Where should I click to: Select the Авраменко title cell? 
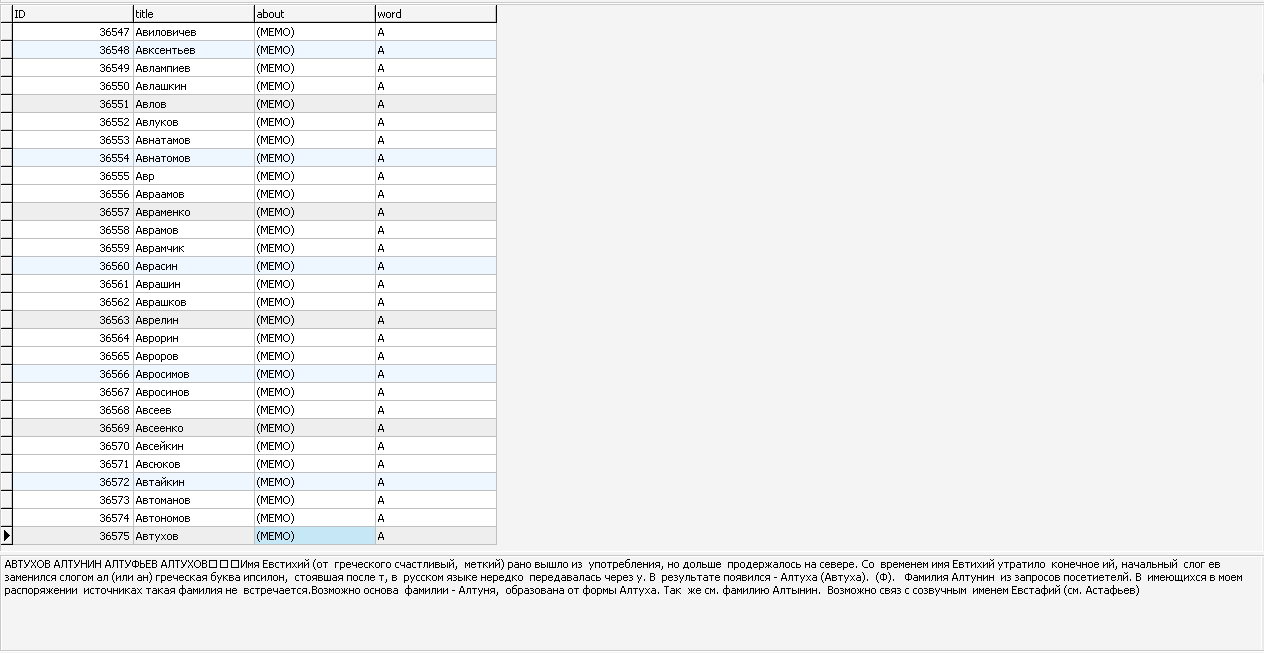click(x=193, y=212)
